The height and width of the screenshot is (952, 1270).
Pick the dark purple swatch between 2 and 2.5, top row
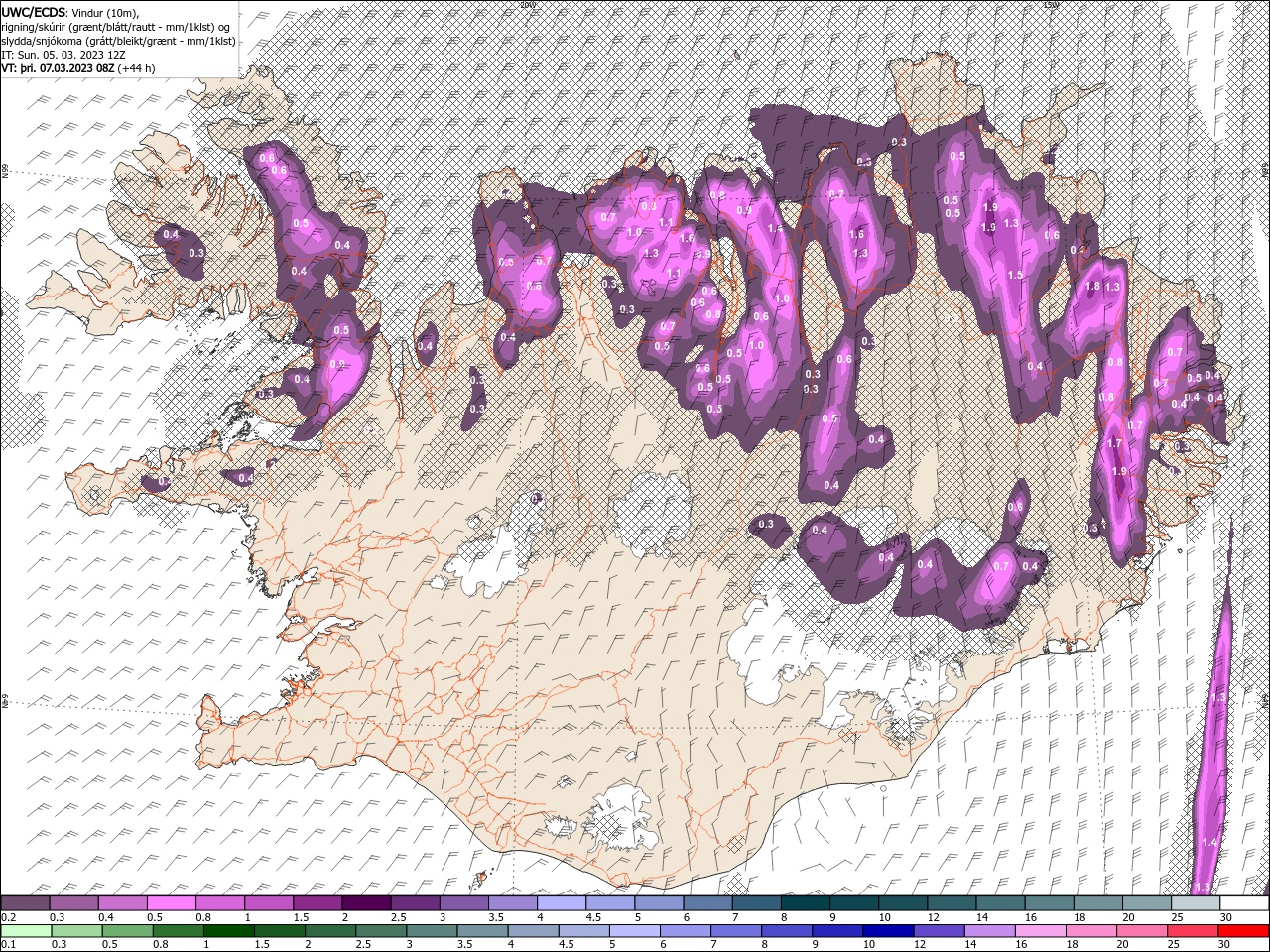click(366, 903)
